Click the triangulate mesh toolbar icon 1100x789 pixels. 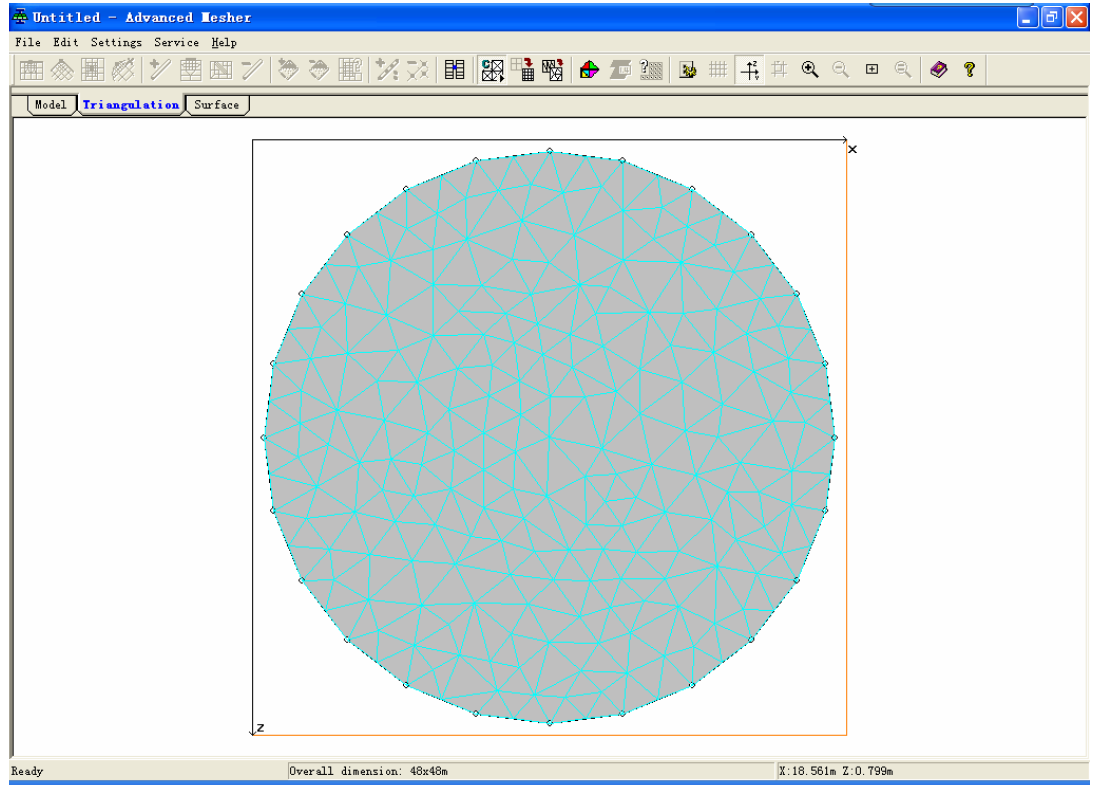491,70
